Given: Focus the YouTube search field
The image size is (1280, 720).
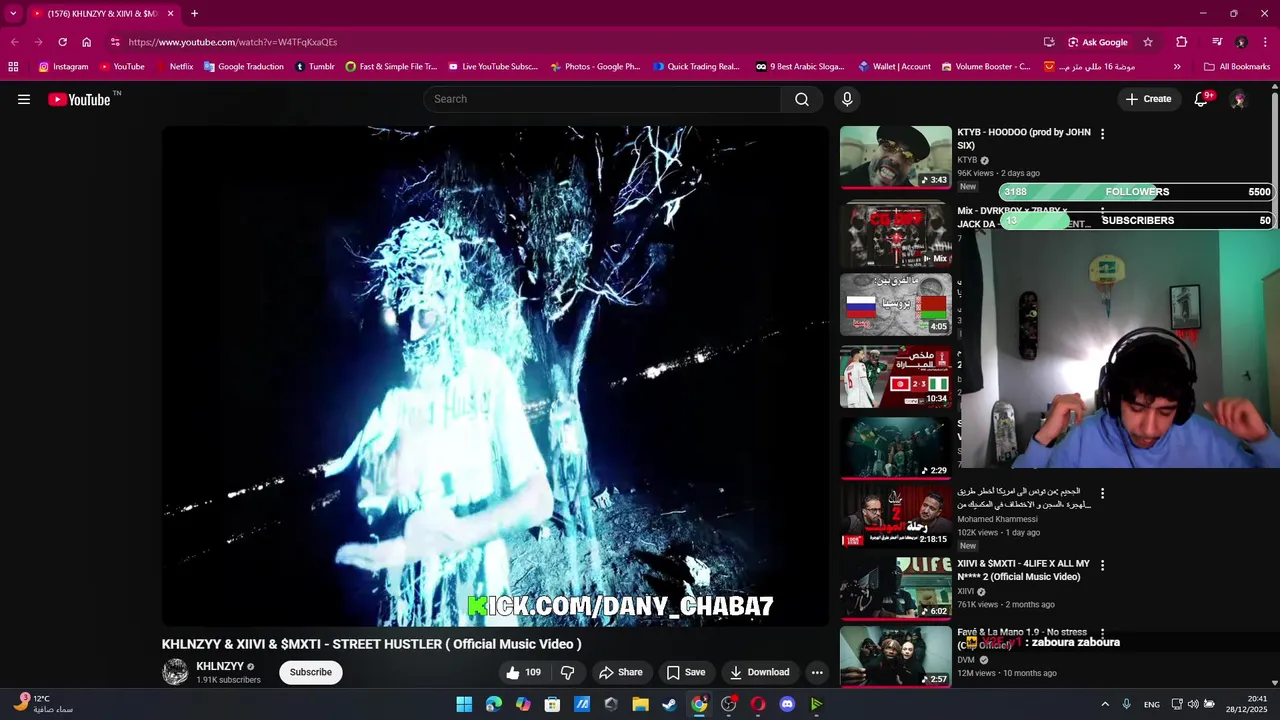Looking at the screenshot, I should coord(602,99).
